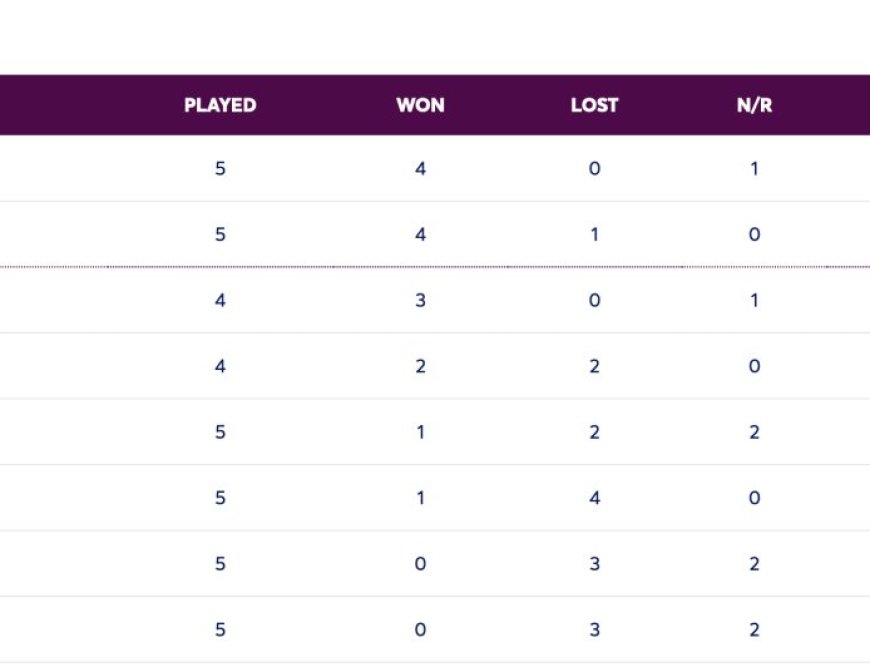870x667 pixels.
Task: Click the PLAYED value in the seventh row
Action: click(220, 564)
